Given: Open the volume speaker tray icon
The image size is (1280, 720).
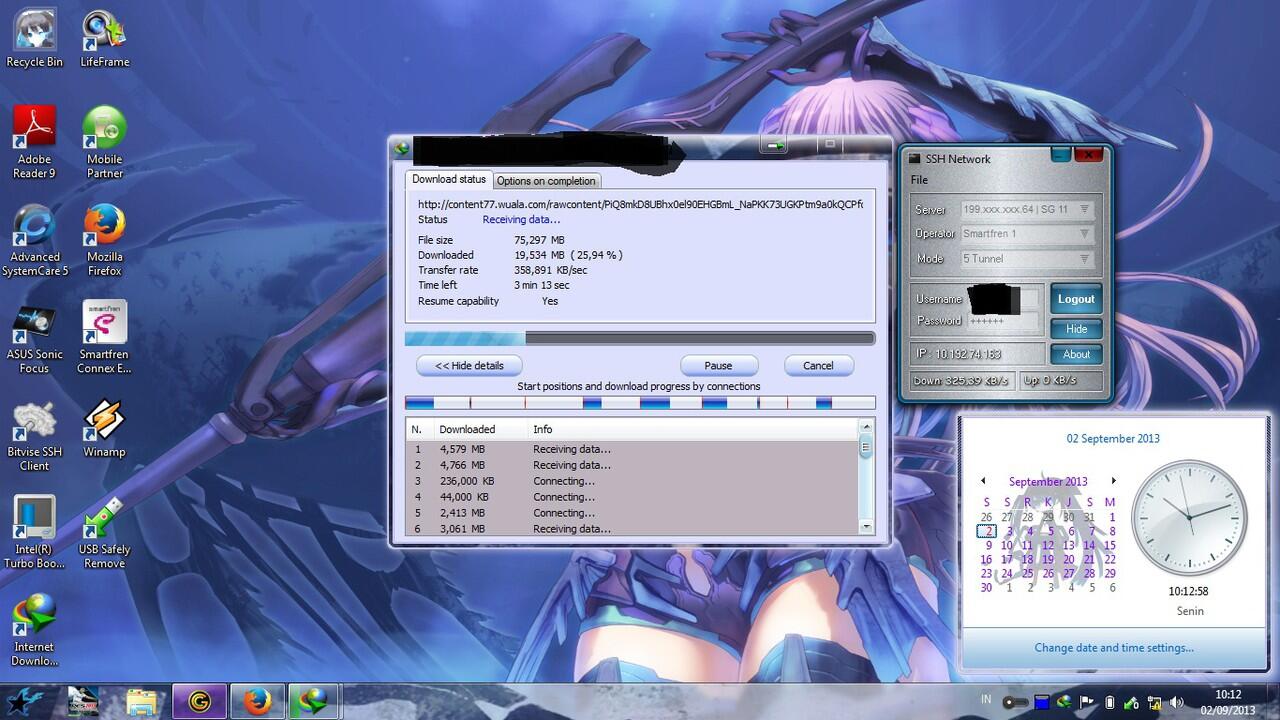Looking at the screenshot, I should click(x=1177, y=703).
